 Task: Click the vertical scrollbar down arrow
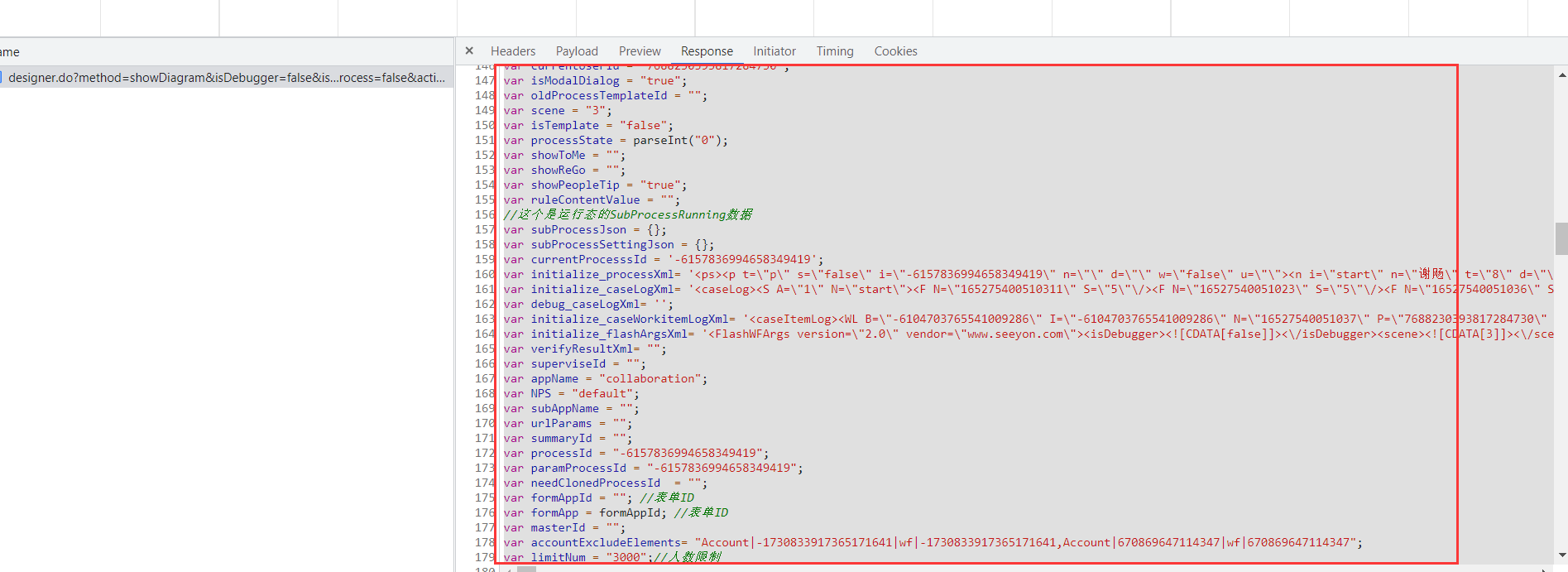tap(1561, 555)
